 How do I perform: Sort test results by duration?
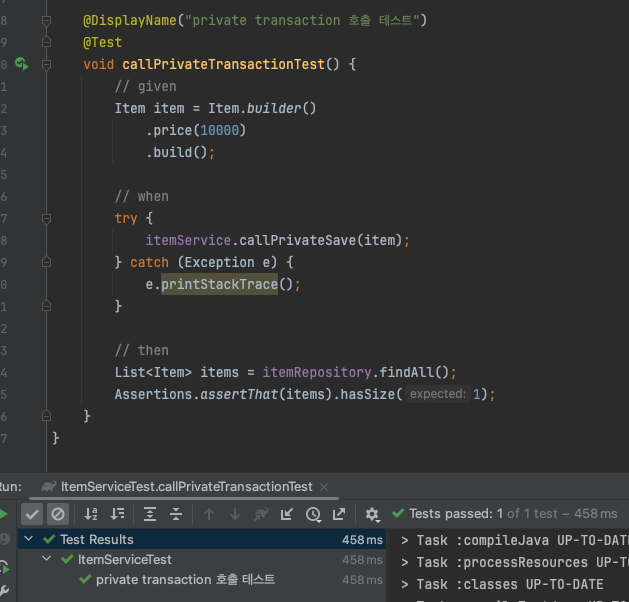117,514
